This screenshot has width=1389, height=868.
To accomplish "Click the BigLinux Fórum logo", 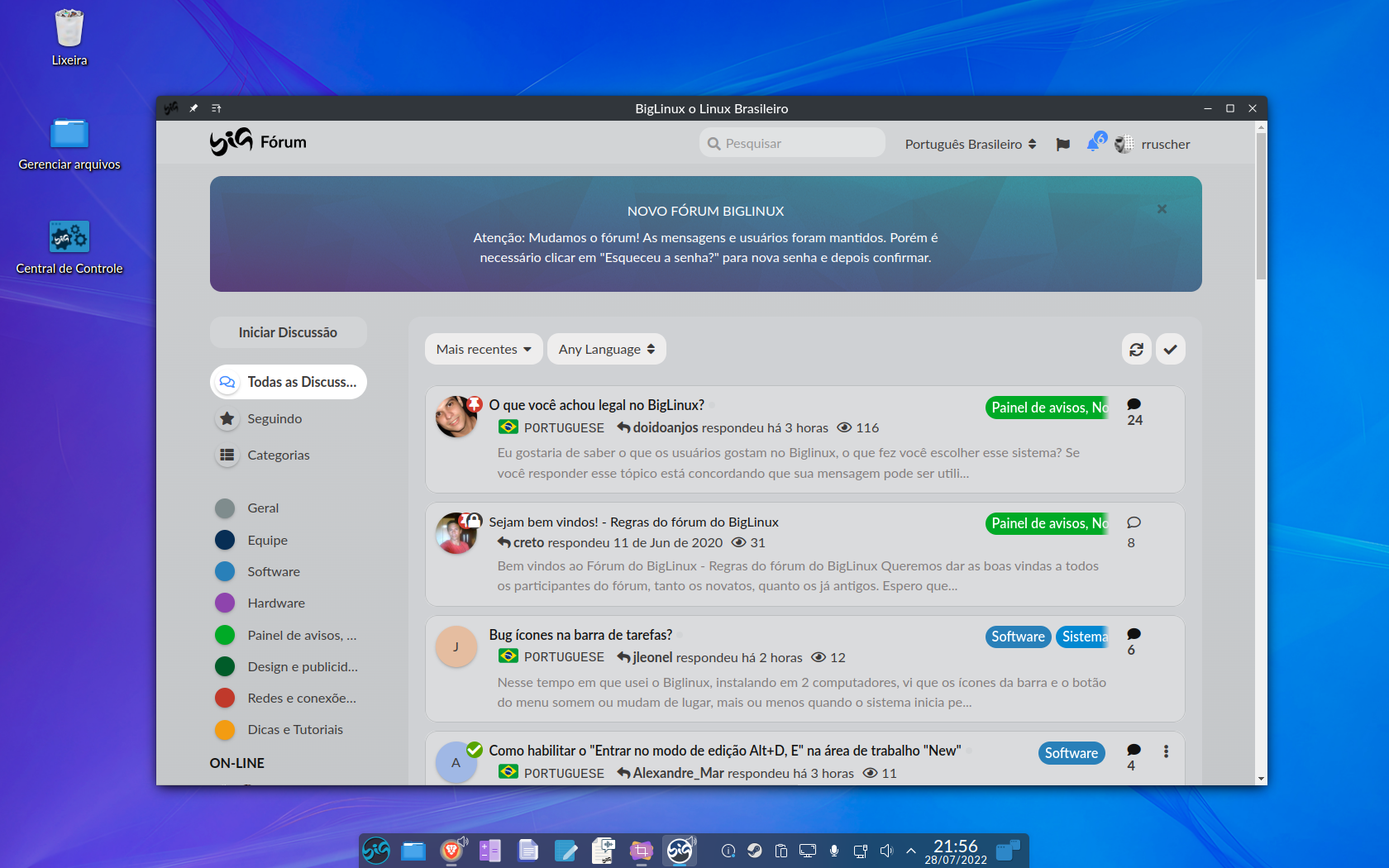I will click(x=258, y=142).
